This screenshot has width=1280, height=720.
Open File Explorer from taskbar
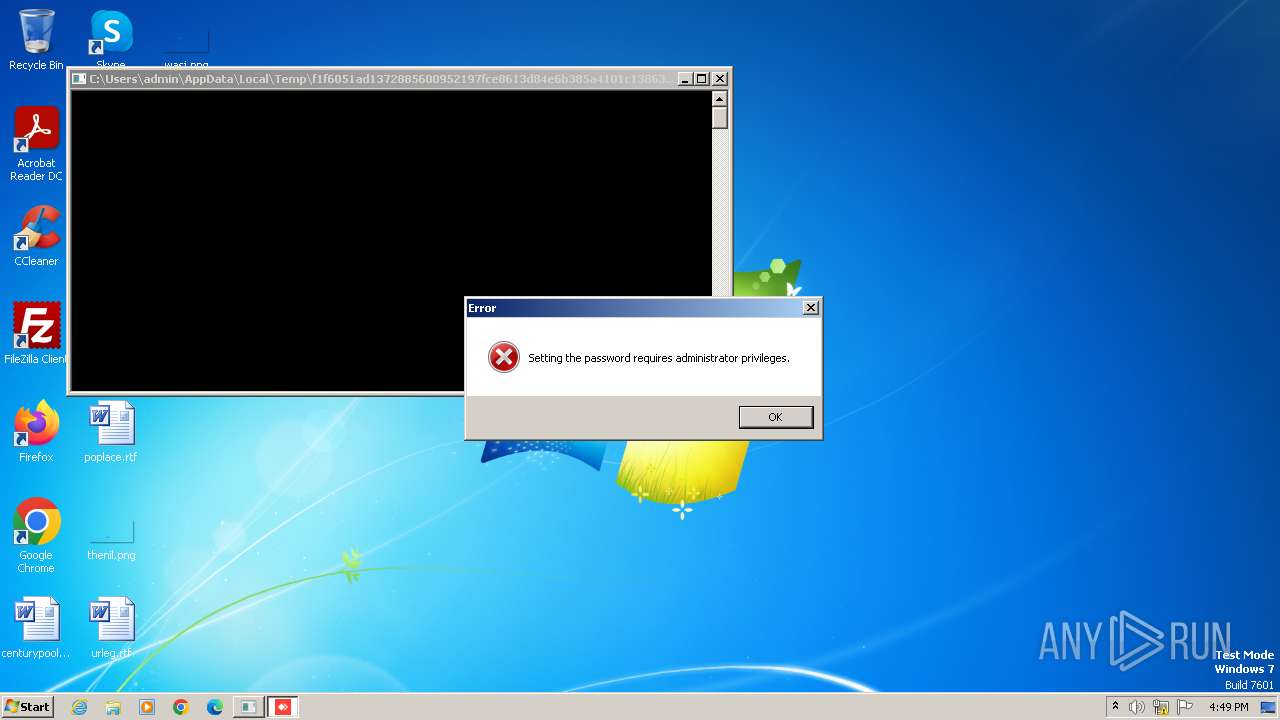113,707
